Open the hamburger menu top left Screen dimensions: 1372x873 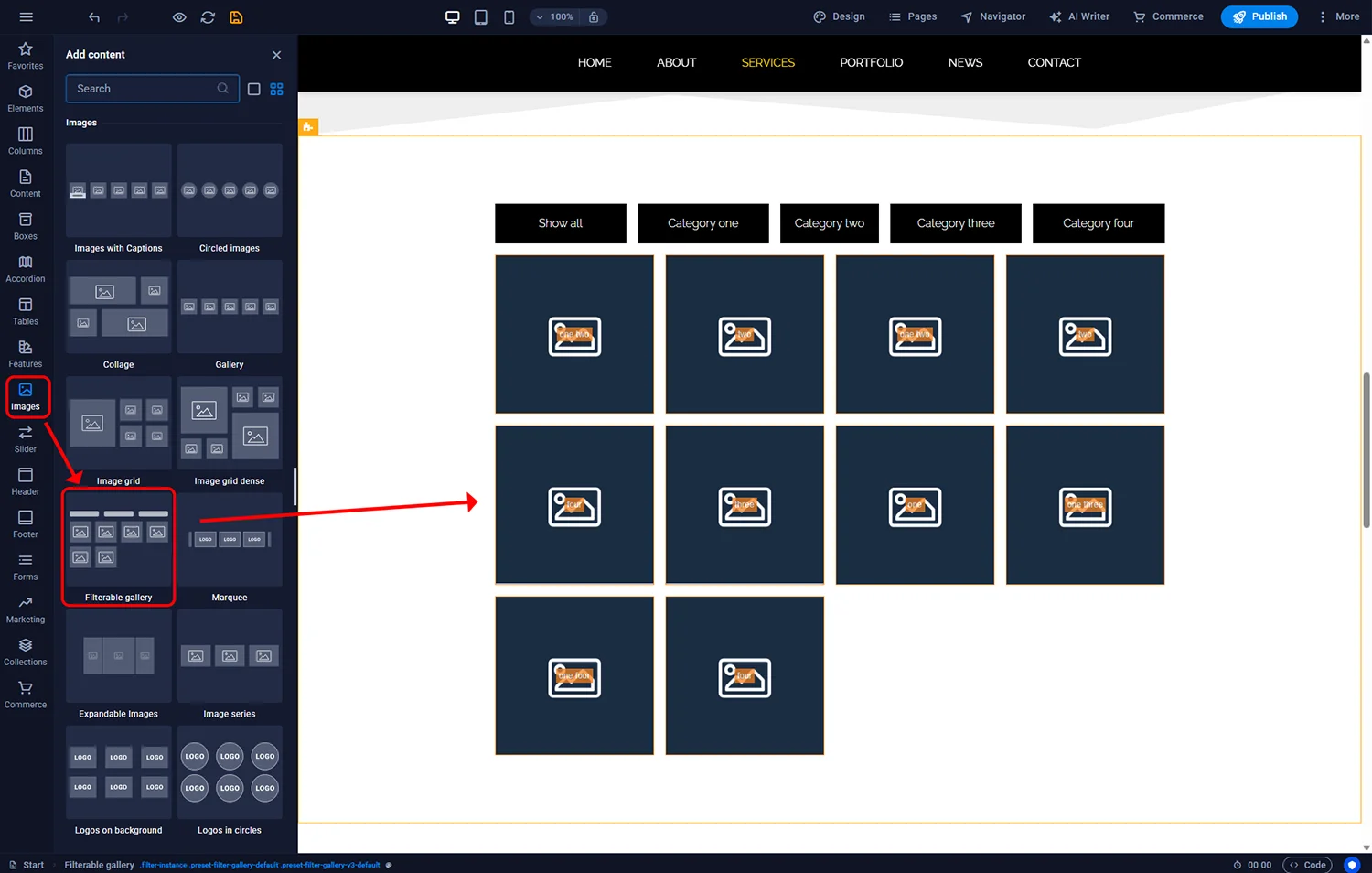pos(25,16)
